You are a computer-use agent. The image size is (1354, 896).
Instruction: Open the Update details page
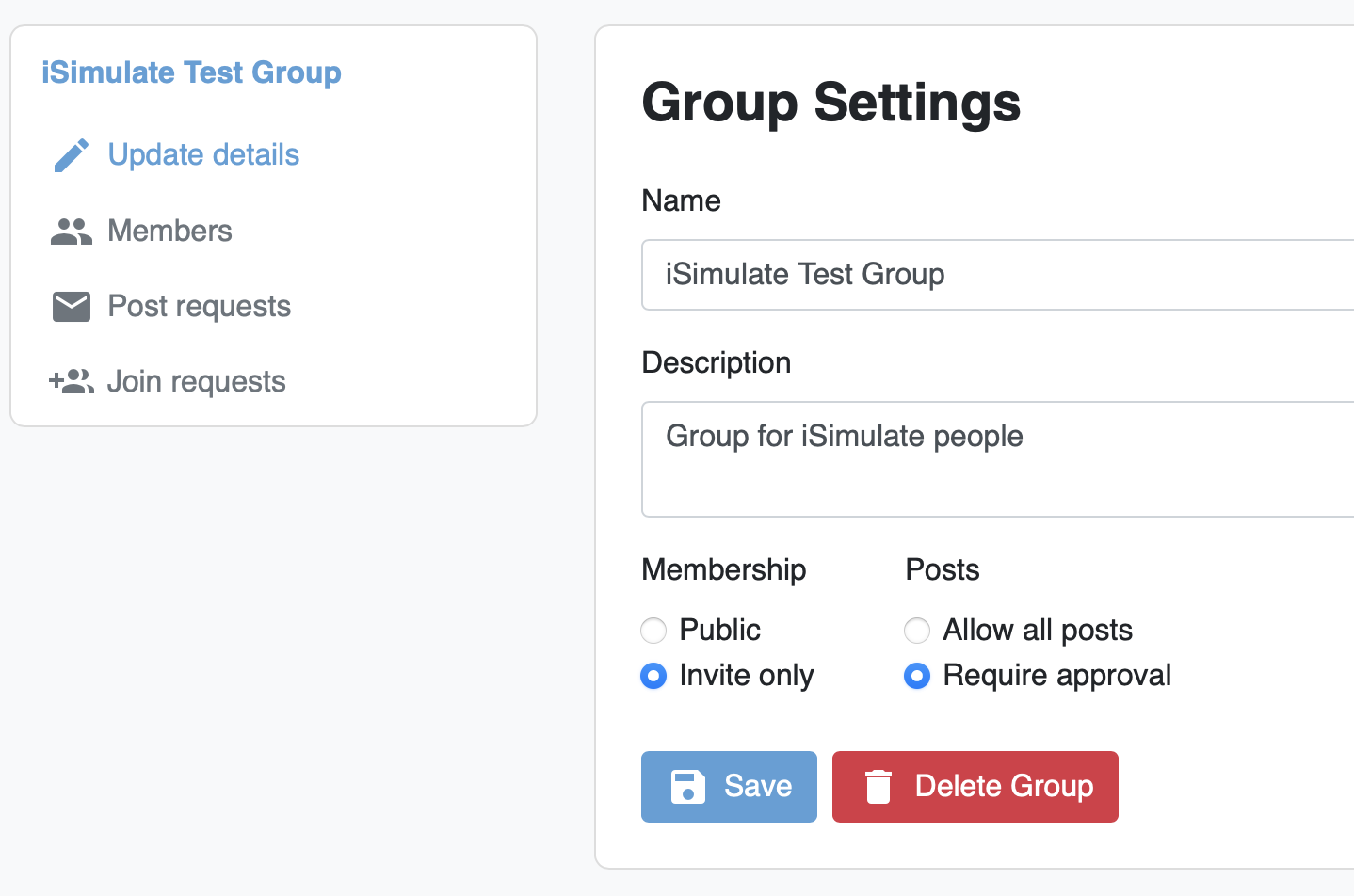tap(203, 154)
